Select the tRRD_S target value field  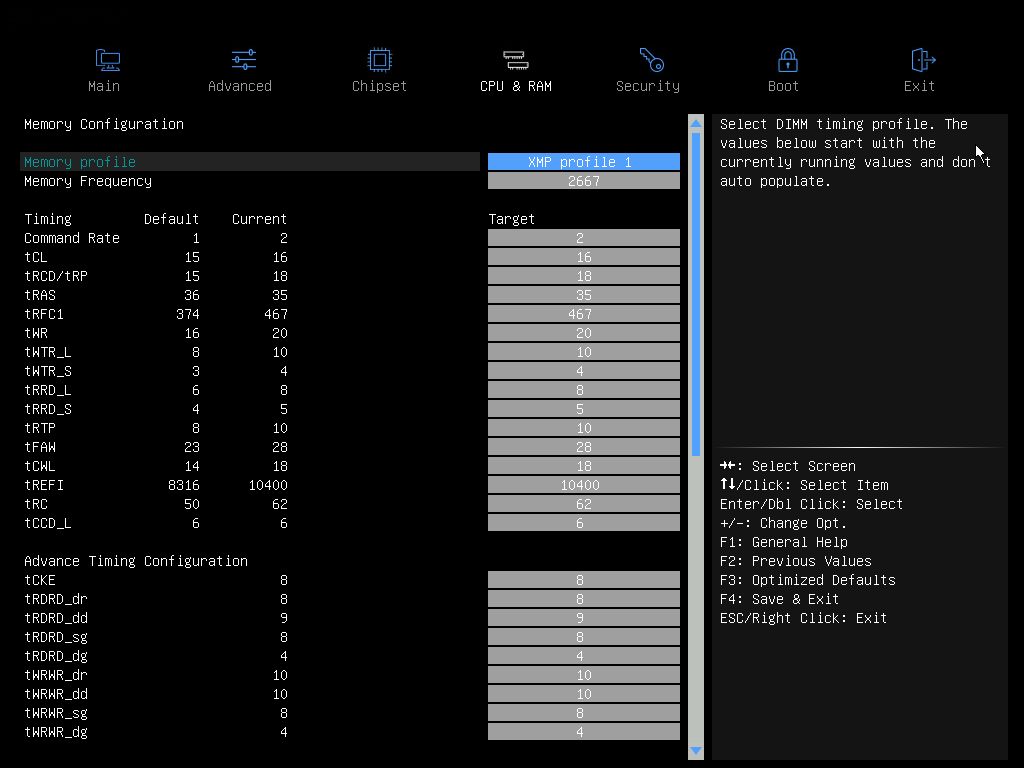(x=584, y=409)
